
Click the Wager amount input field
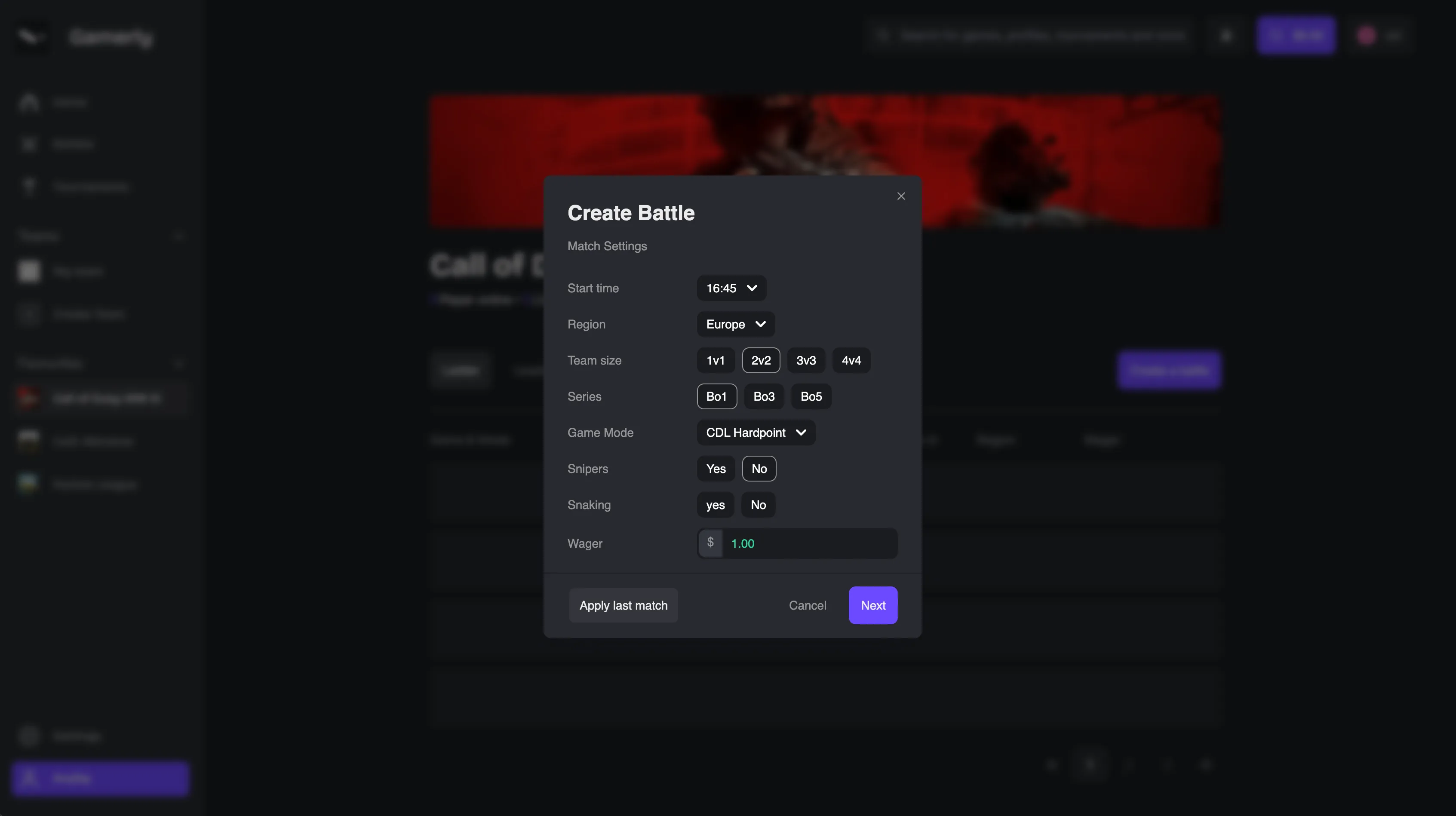point(809,543)
